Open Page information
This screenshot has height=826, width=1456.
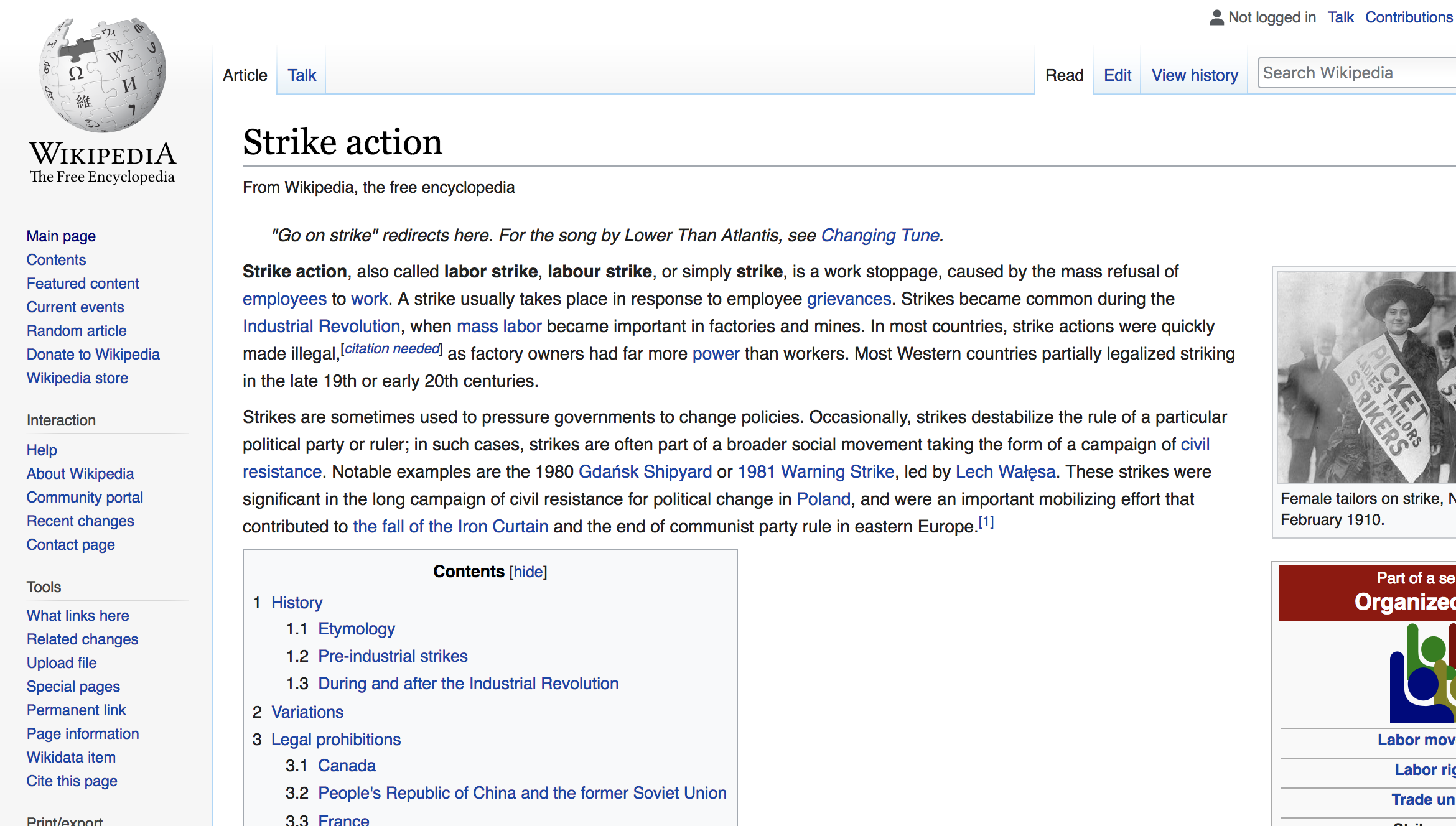83,734
